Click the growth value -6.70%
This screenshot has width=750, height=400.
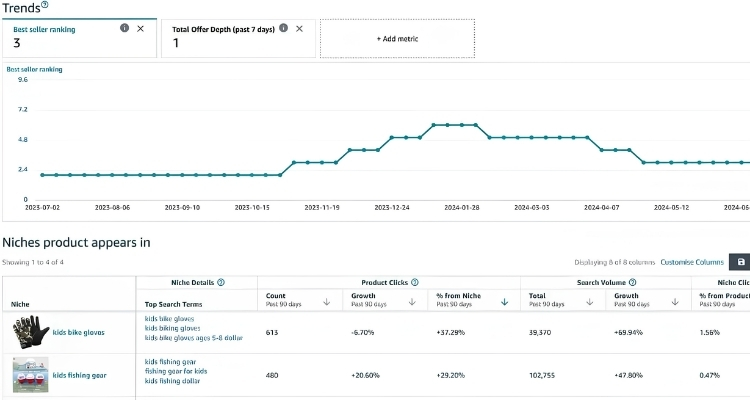[x=363, y=333]
